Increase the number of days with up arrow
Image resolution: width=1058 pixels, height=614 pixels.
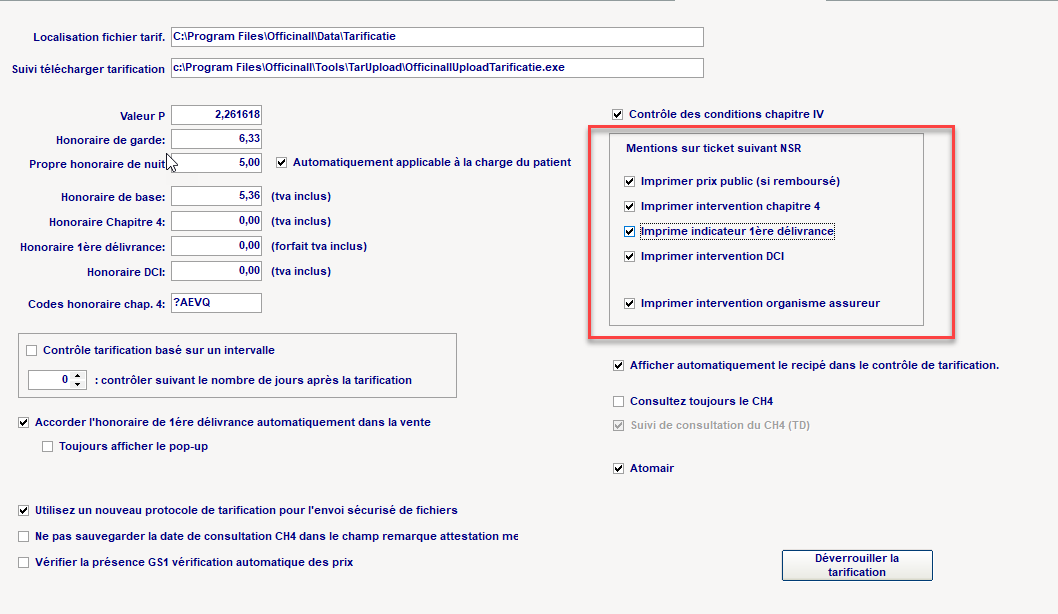click(79, 375)
